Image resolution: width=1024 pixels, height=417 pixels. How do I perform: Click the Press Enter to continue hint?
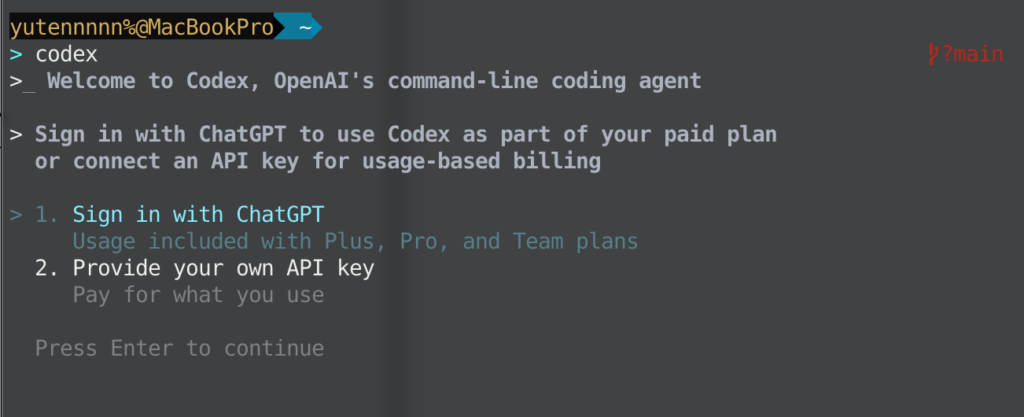[x=180, y=348]
